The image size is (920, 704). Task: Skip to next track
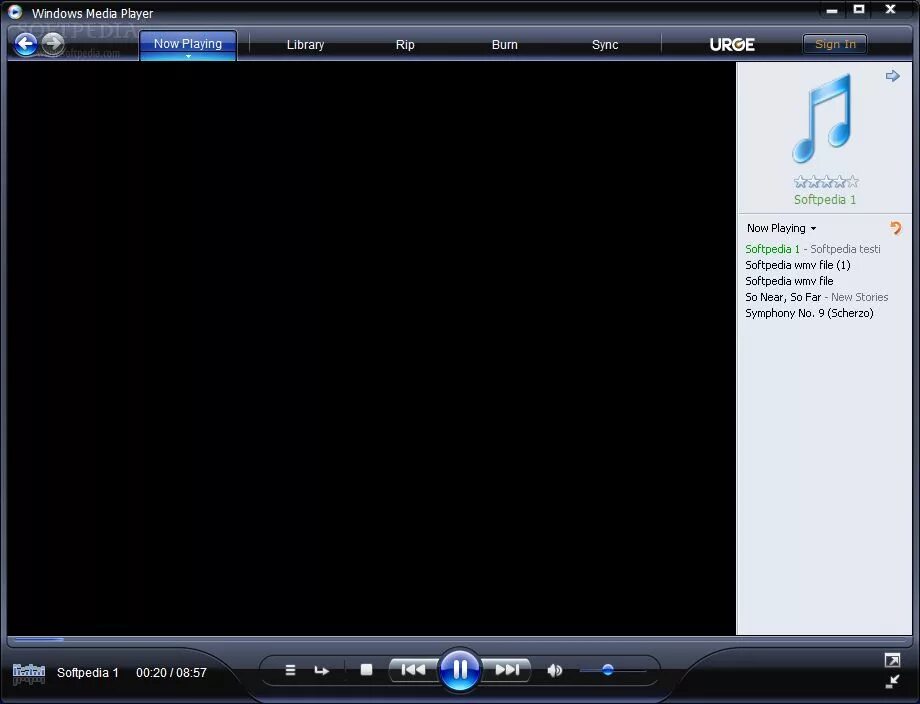click(507, 669)
